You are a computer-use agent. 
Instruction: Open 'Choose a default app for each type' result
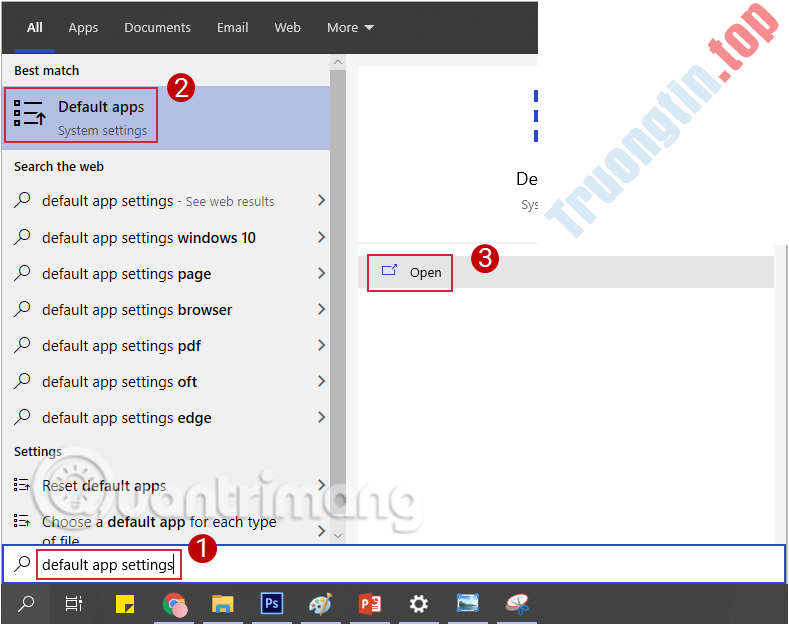click(166, 526)
